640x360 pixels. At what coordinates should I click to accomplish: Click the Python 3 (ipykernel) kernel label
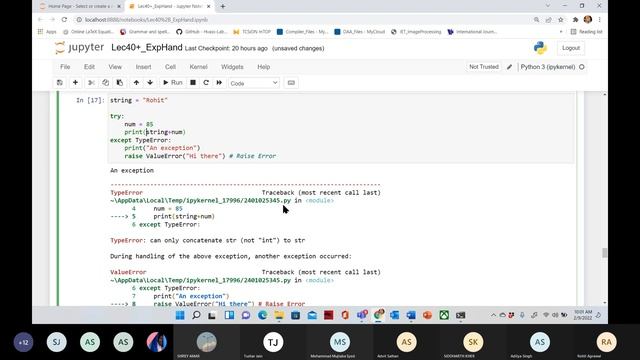[x=548, y=67]
